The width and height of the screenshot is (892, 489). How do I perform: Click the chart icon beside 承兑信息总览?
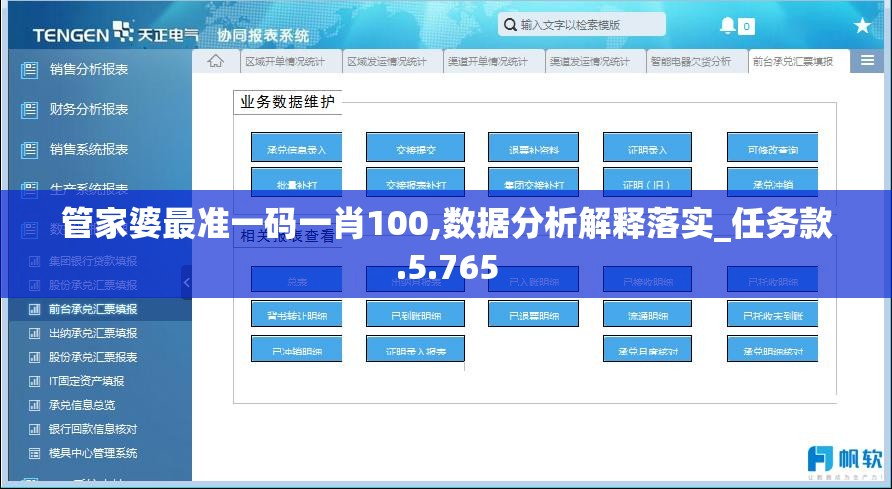point(35,405)
